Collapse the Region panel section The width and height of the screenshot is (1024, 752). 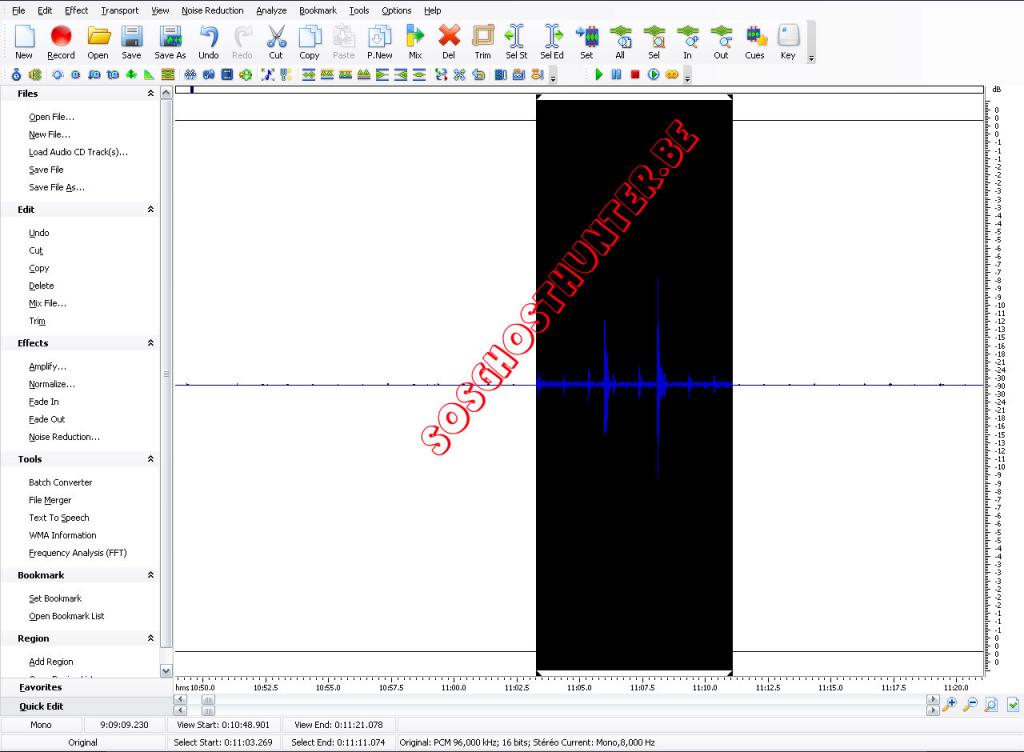(x=151, y=638)
